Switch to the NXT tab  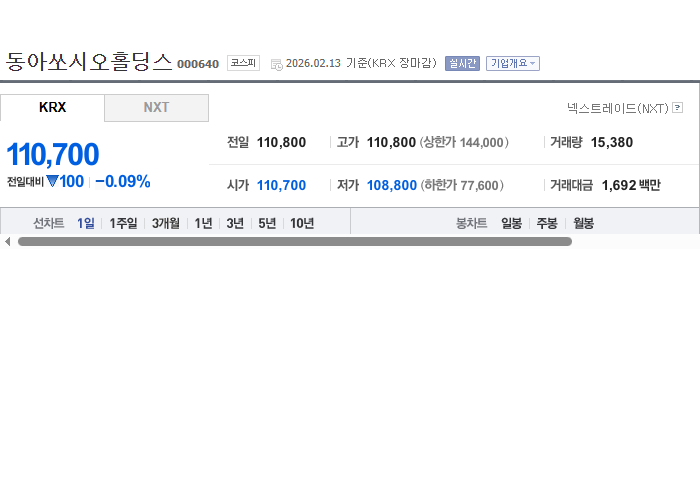pos(156,108)
